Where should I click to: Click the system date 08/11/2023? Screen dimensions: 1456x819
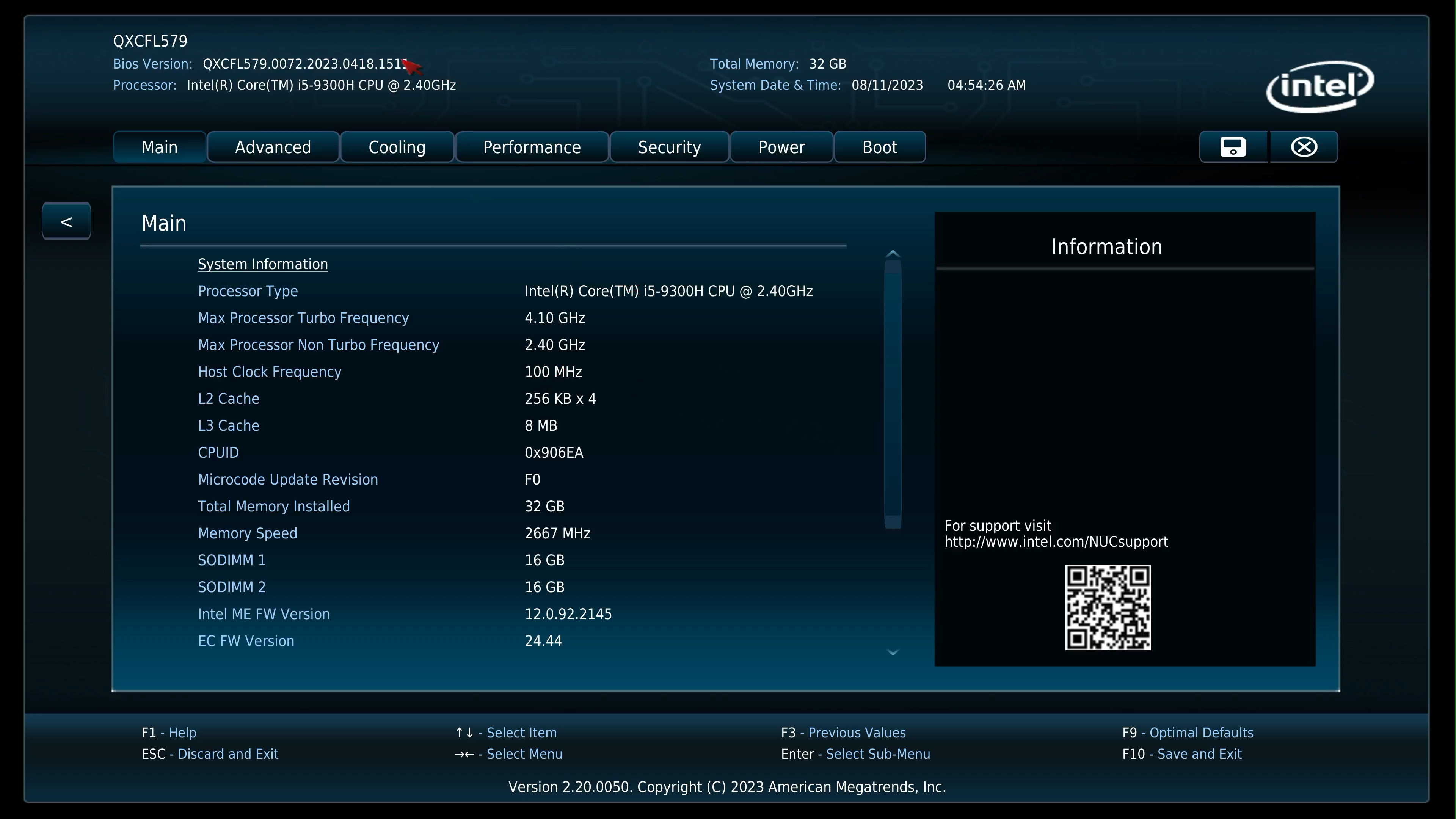pos(887,85)
